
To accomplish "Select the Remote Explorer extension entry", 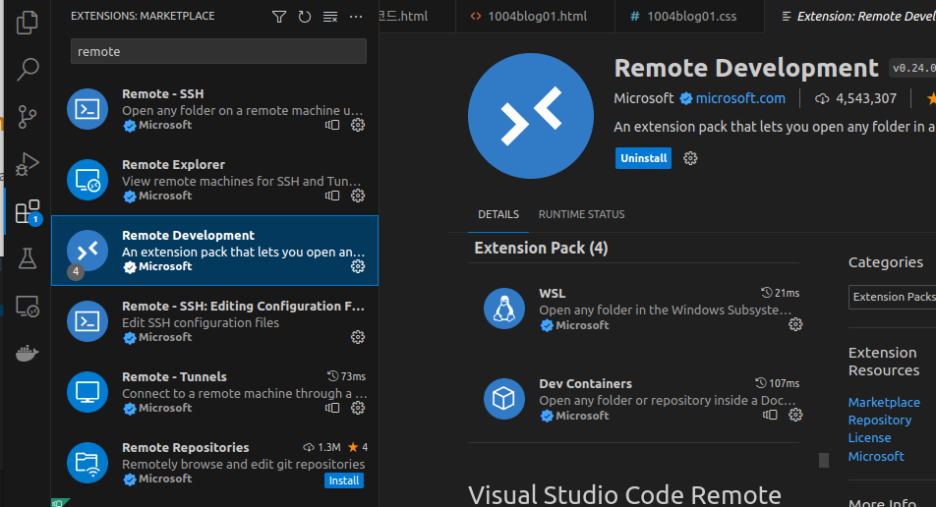I will pos(215,180).
